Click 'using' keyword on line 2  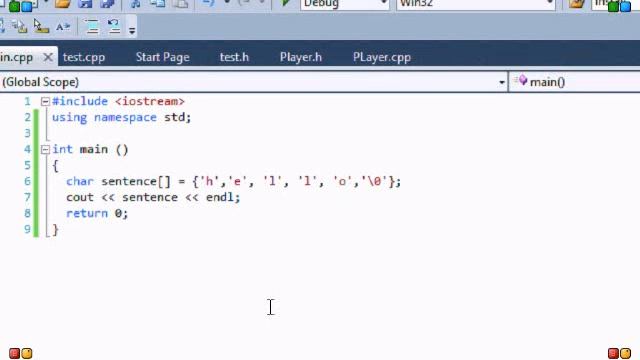[69, 118]
